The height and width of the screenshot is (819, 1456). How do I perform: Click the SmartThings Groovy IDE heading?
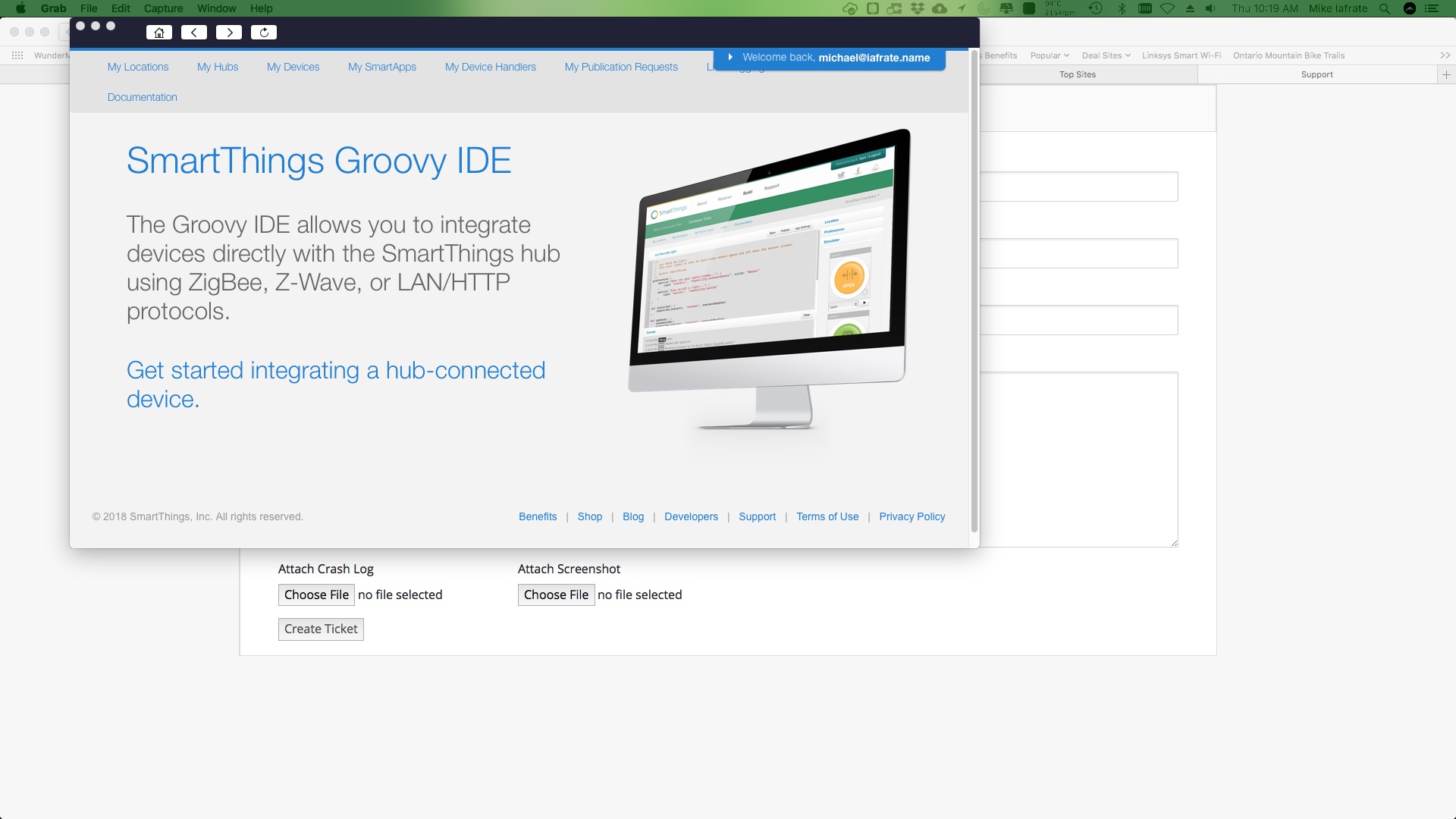point(318,161)
